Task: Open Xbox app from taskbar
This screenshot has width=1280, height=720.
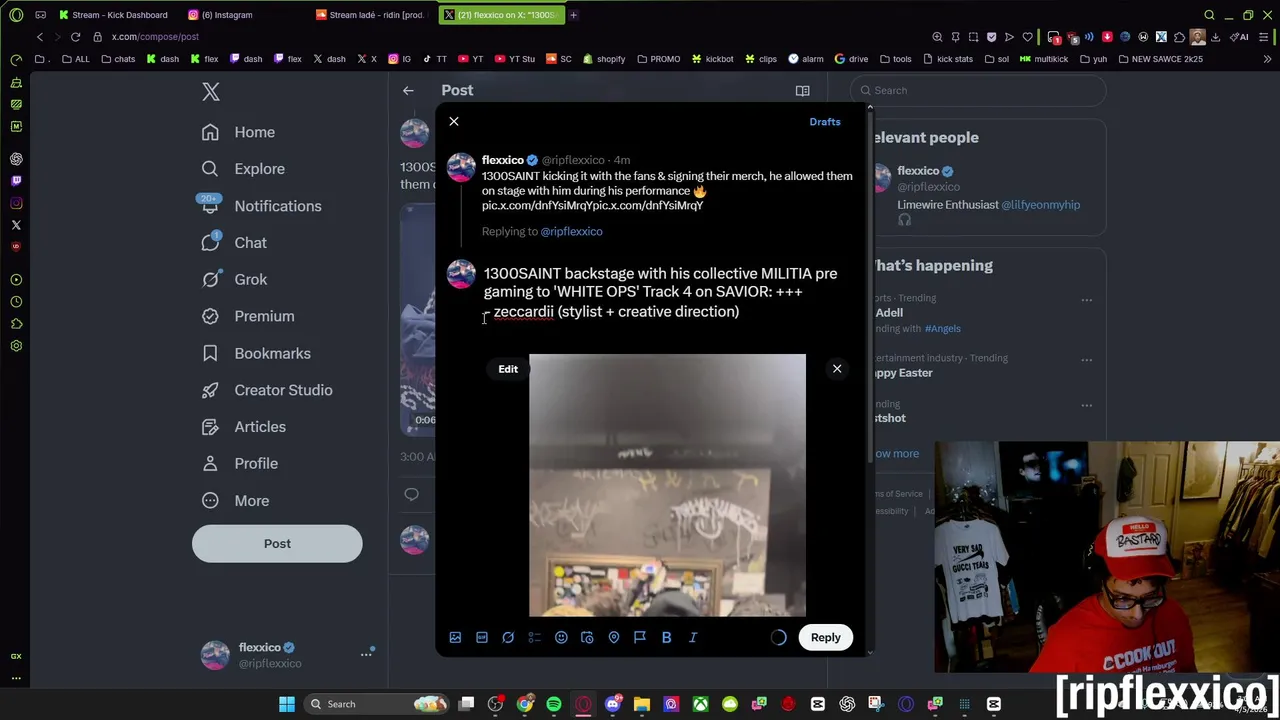Action: pyautogui.click(x=700, y=704)
